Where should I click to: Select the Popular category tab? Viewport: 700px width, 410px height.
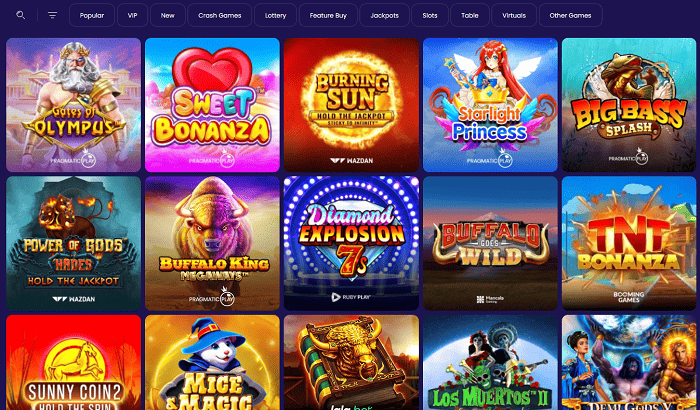(92, 15)
